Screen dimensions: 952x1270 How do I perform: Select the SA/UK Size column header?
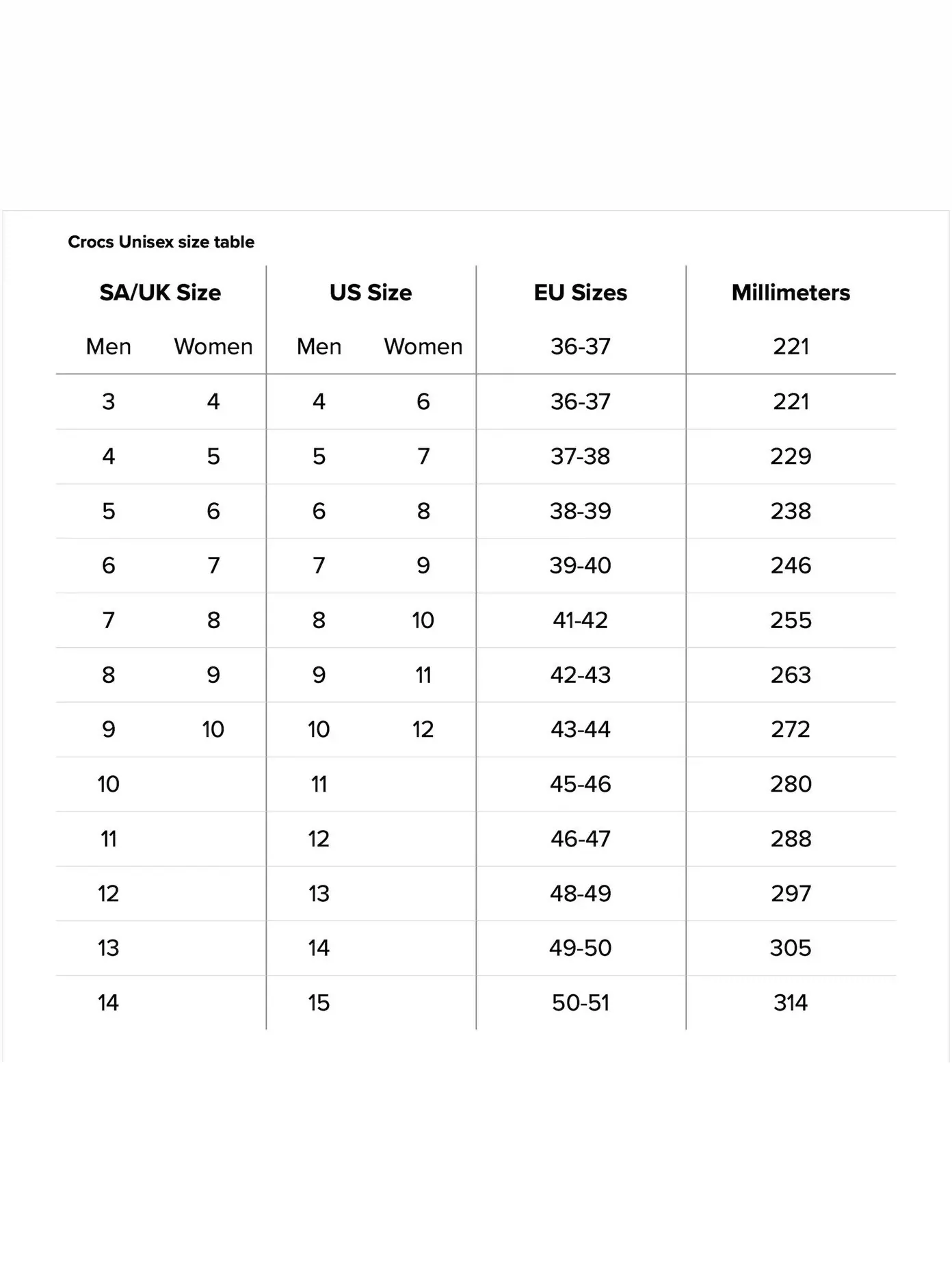[x=160, y=293]
